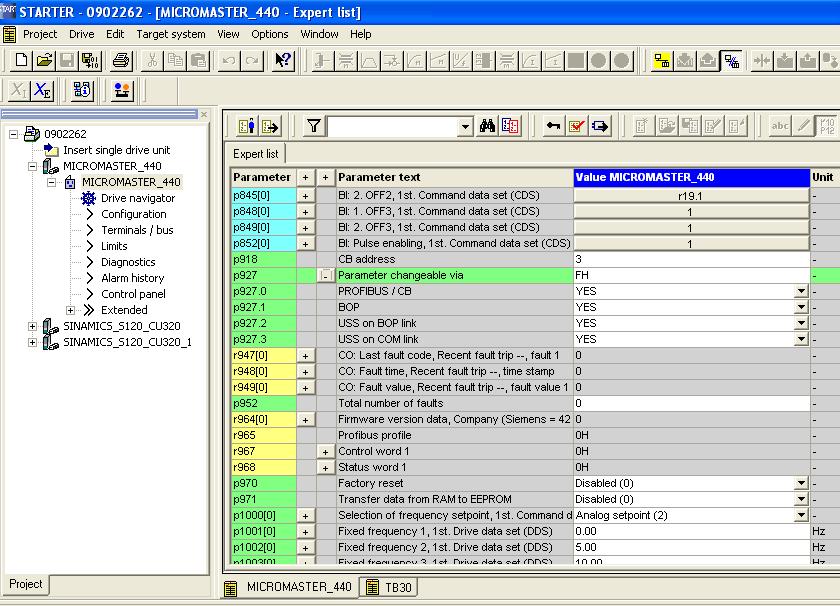Open the Transfer data RAM to EEPROM dropdown
This screenshot has width=840, height=606.
point(801,499)
